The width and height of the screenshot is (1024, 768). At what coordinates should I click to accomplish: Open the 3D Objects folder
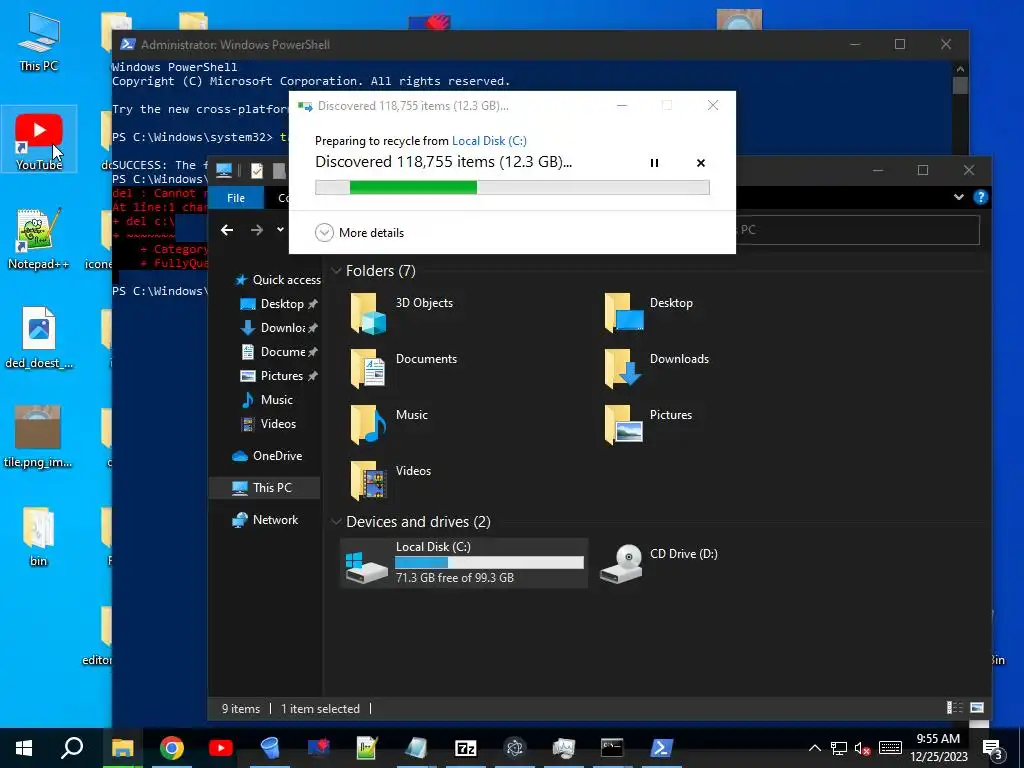[x=402, y=312]
